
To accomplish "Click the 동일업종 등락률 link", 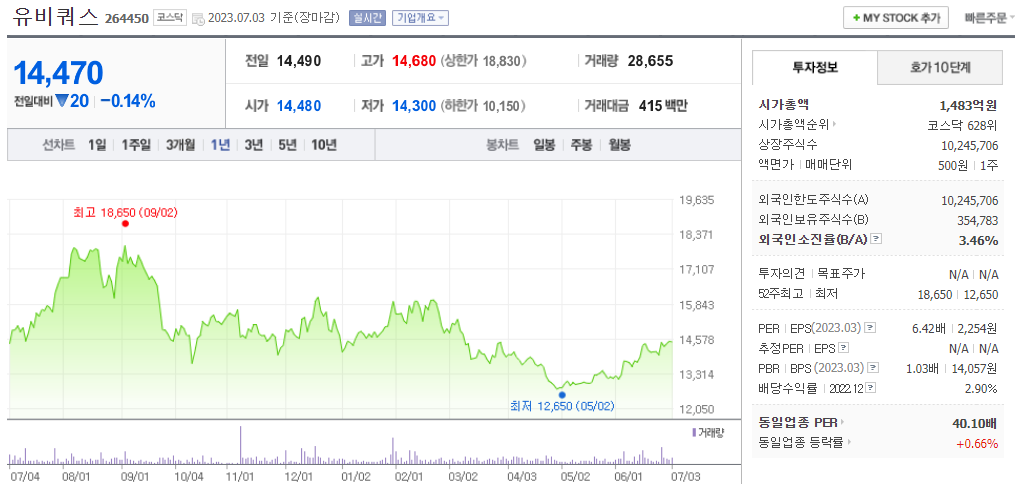I will [802, 443].
